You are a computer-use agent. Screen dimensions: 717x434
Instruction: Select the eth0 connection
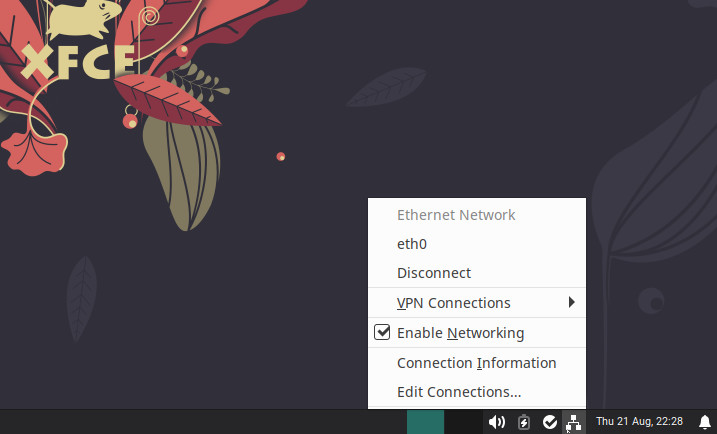point(412,243)
